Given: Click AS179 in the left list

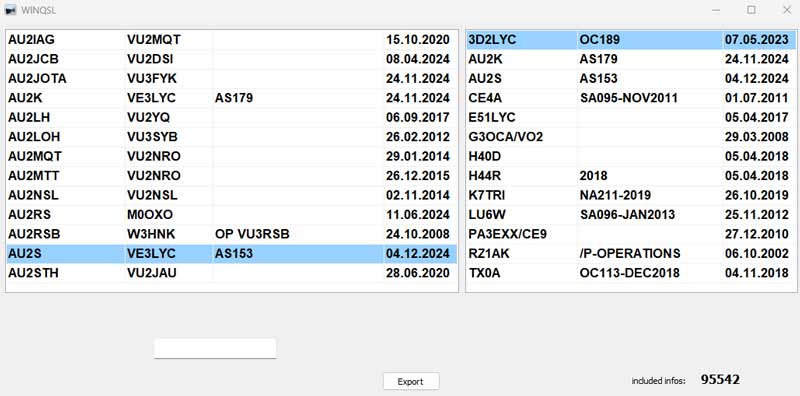Looking at the screenshot, I should [x=234, y=98].
